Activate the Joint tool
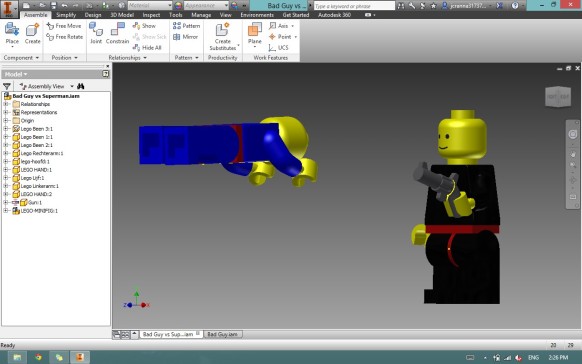Screen dimensions: 582x364 point(96,33)
